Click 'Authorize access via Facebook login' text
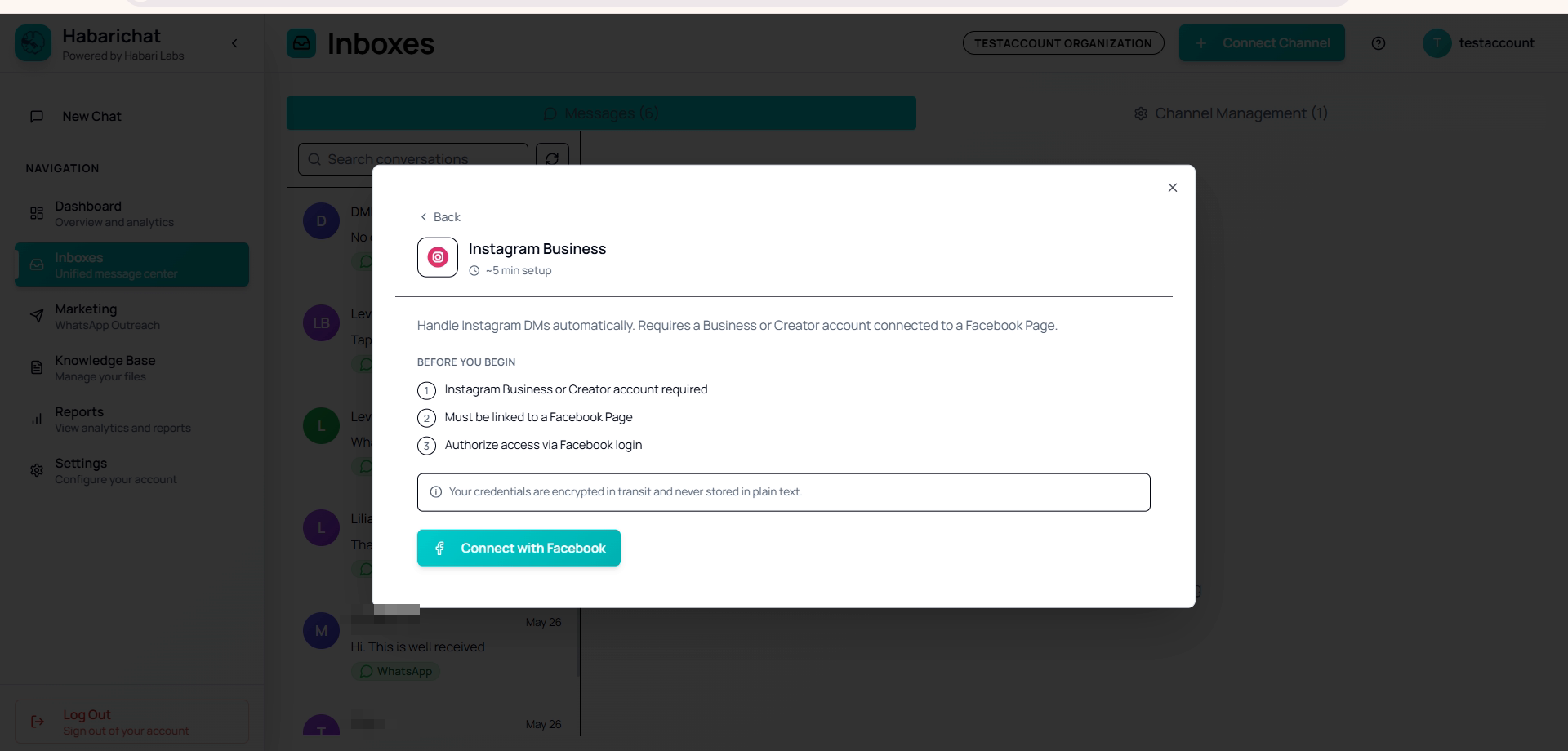 (543, 445)
